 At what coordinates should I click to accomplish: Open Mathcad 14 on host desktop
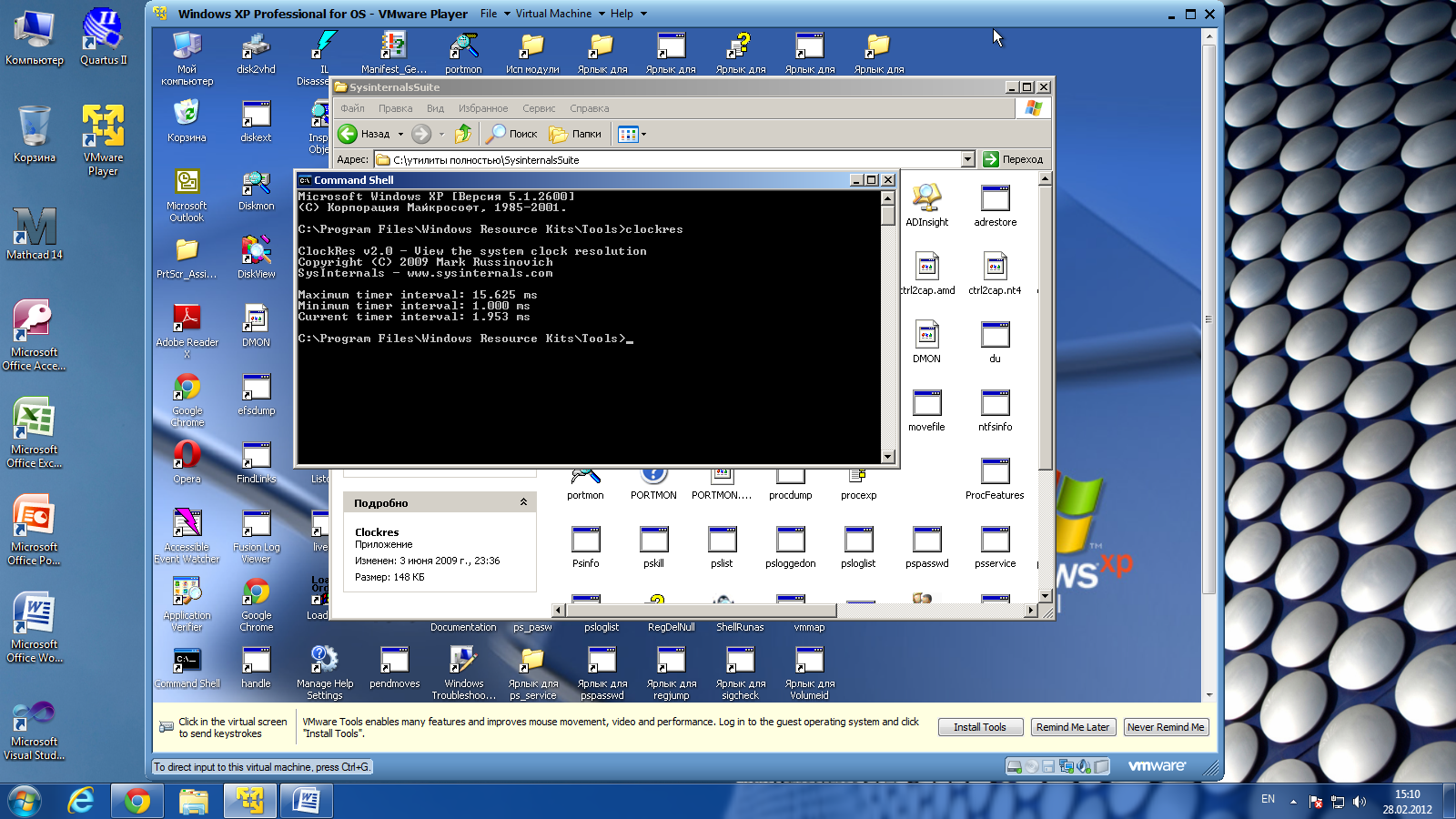point(35,233)
